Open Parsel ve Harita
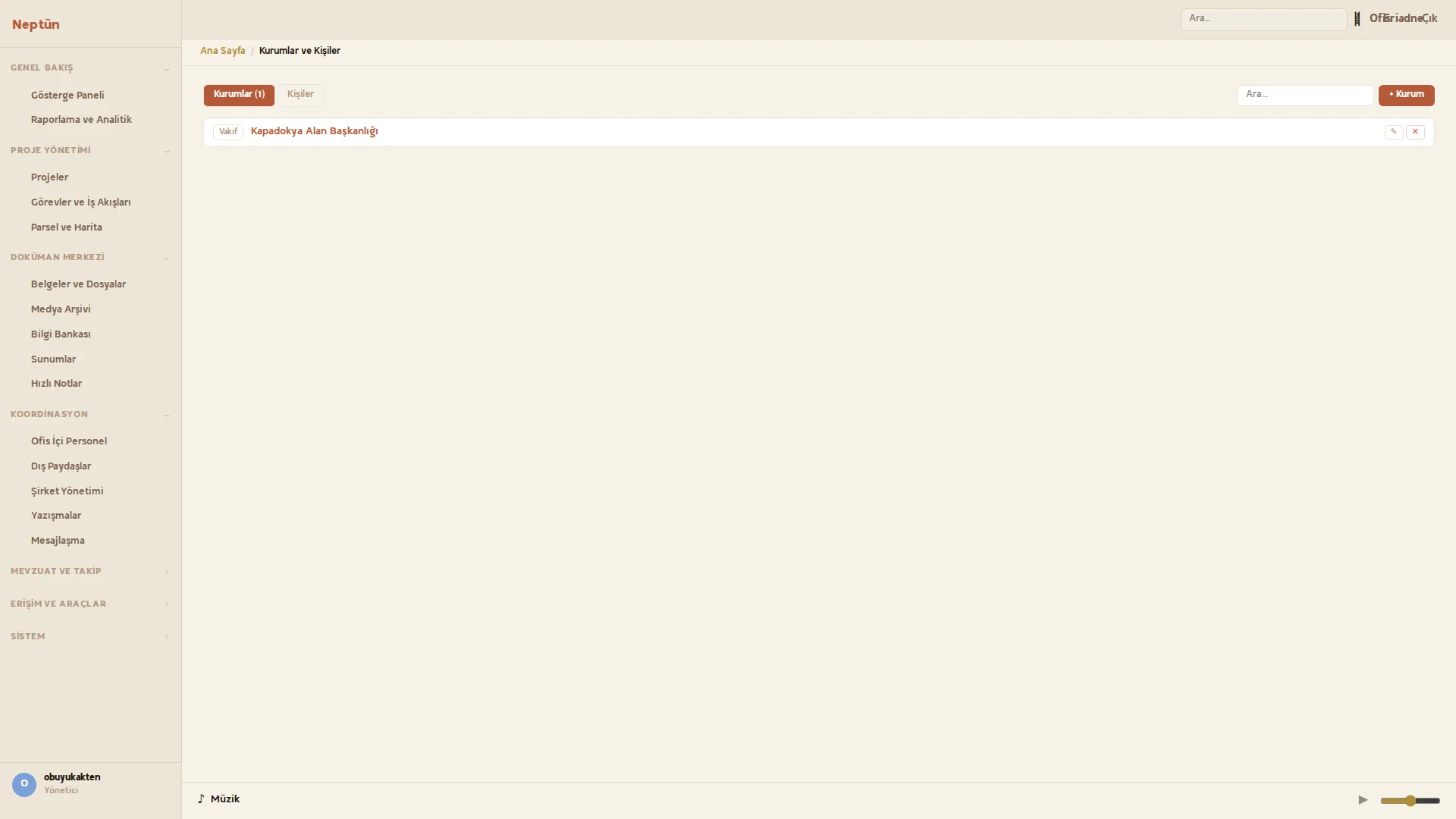 (66, 227)
